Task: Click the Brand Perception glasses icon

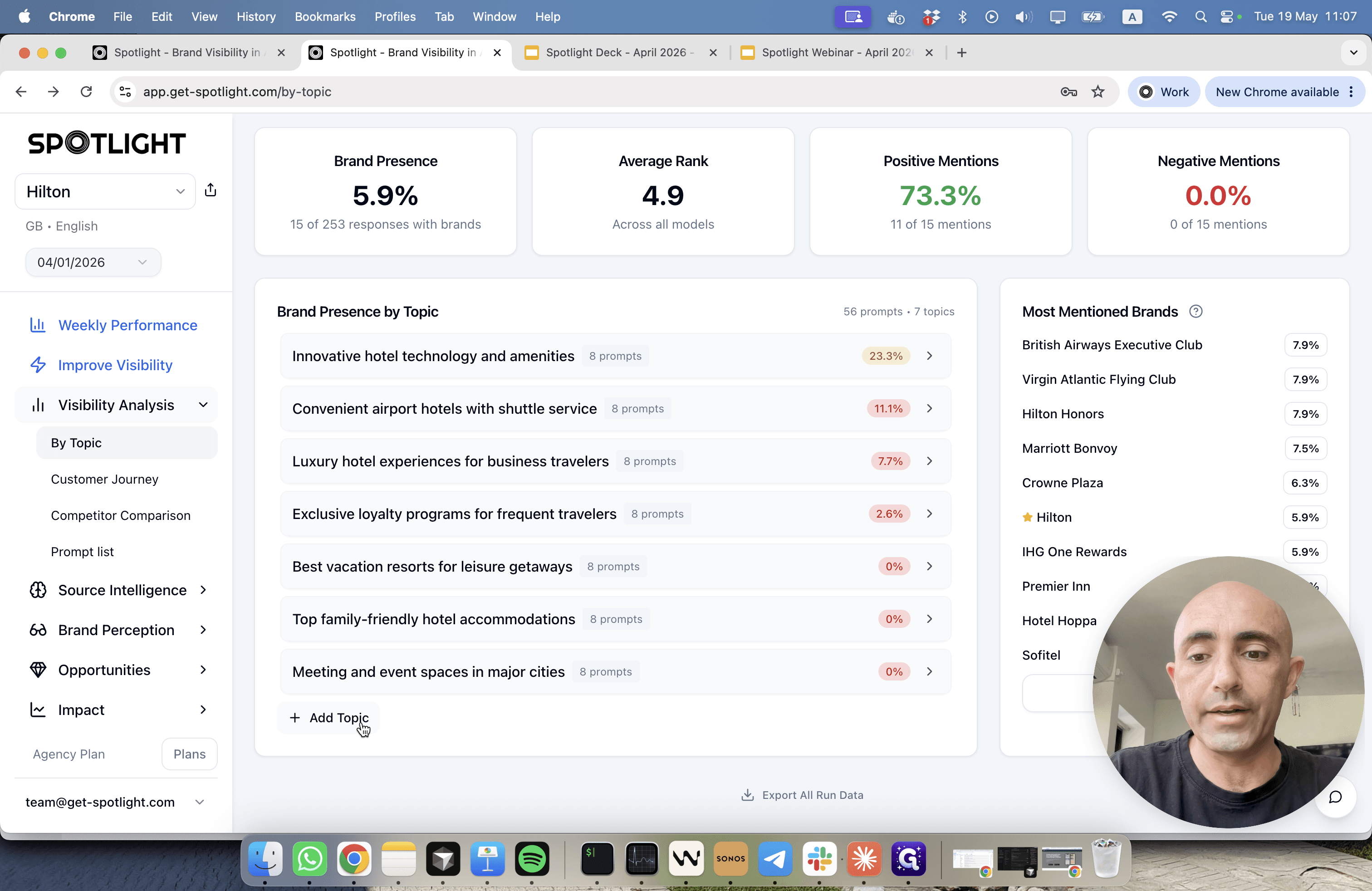Action: click(38, 630)
